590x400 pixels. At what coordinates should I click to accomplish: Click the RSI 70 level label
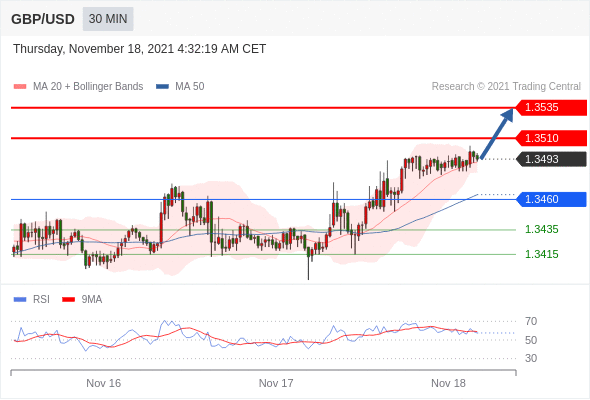click(x=531, y=321)
